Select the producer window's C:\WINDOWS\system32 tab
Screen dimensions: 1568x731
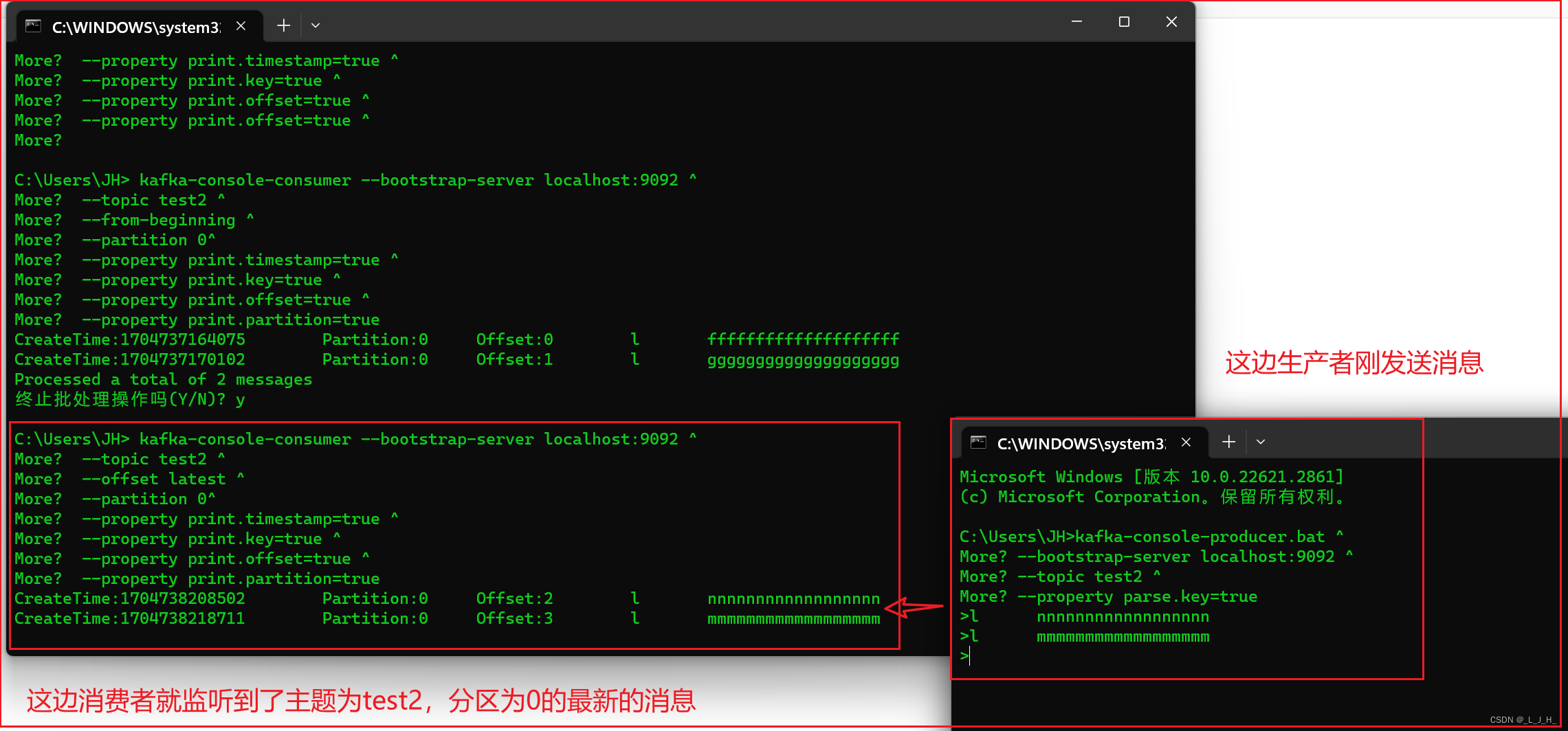click(x=1084, y=442)
